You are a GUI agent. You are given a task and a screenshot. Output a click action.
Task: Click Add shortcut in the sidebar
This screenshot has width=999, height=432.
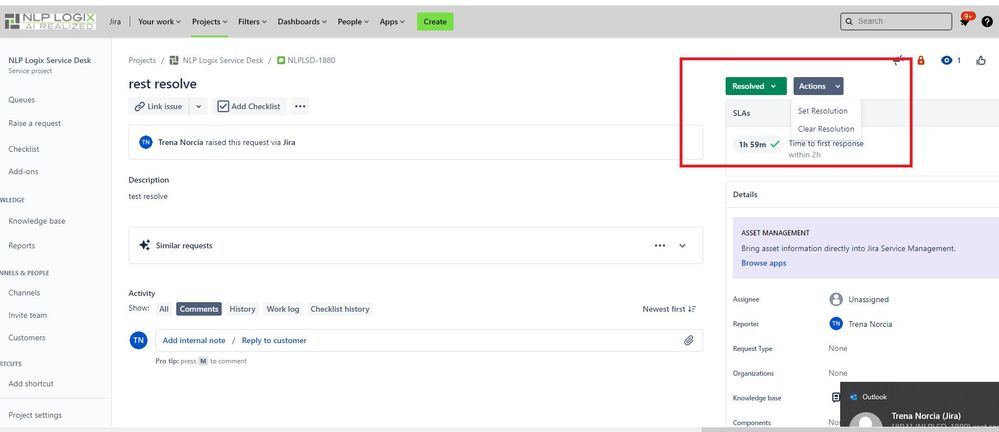click(31, 384)
